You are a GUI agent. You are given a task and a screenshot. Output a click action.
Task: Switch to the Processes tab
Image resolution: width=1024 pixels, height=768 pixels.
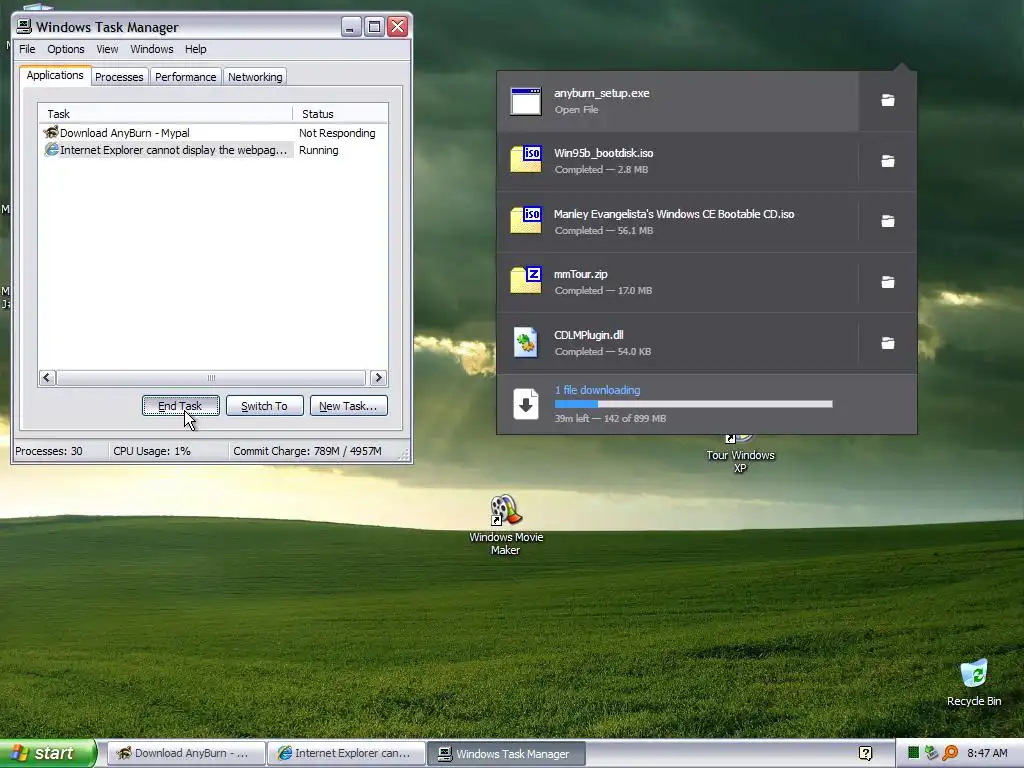pos(120,76)
